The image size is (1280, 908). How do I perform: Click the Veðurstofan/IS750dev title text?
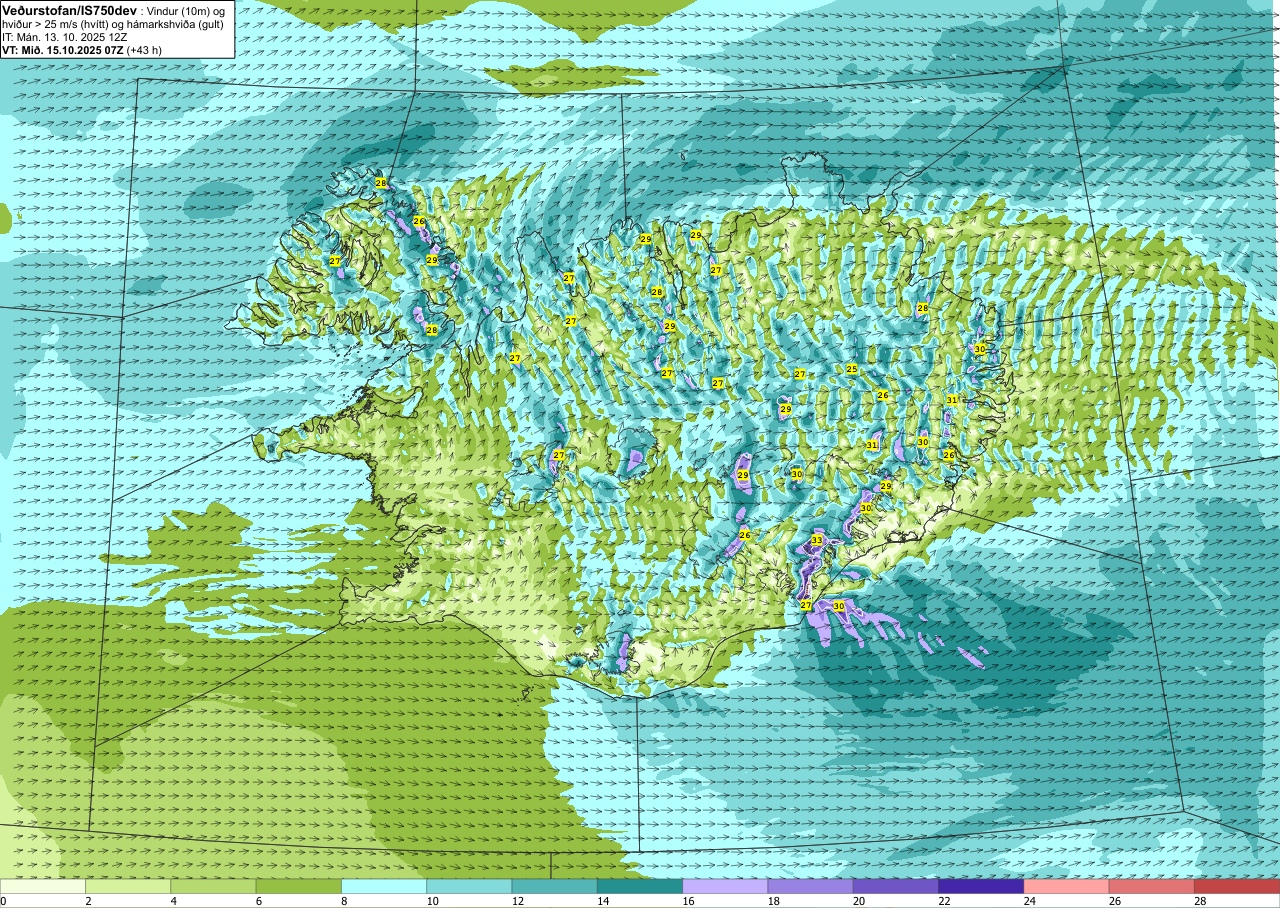click(69, 9)
